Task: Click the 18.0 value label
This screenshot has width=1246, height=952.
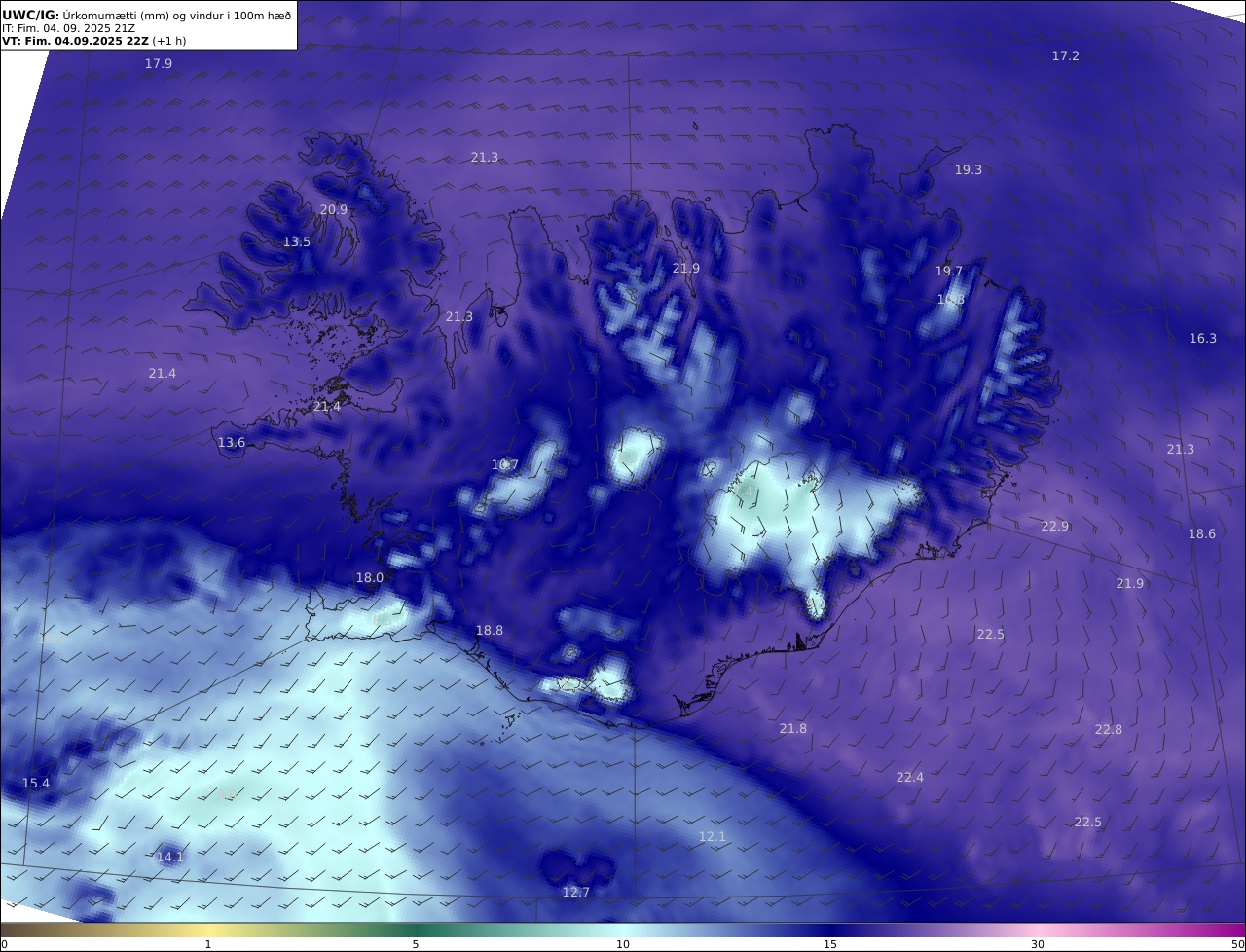Action: tap(370, 578)
